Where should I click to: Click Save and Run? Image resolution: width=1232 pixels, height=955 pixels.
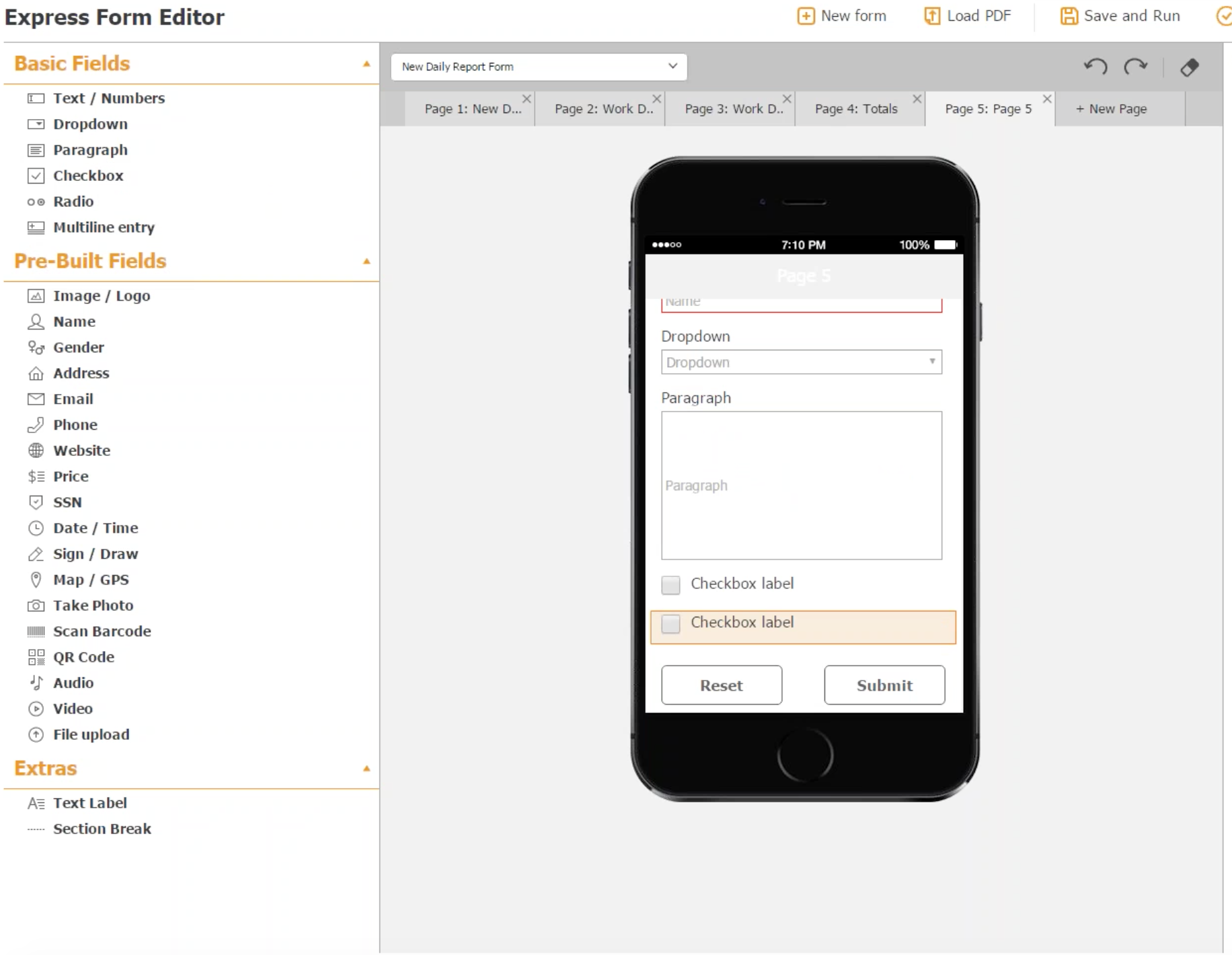point(1120,16)
